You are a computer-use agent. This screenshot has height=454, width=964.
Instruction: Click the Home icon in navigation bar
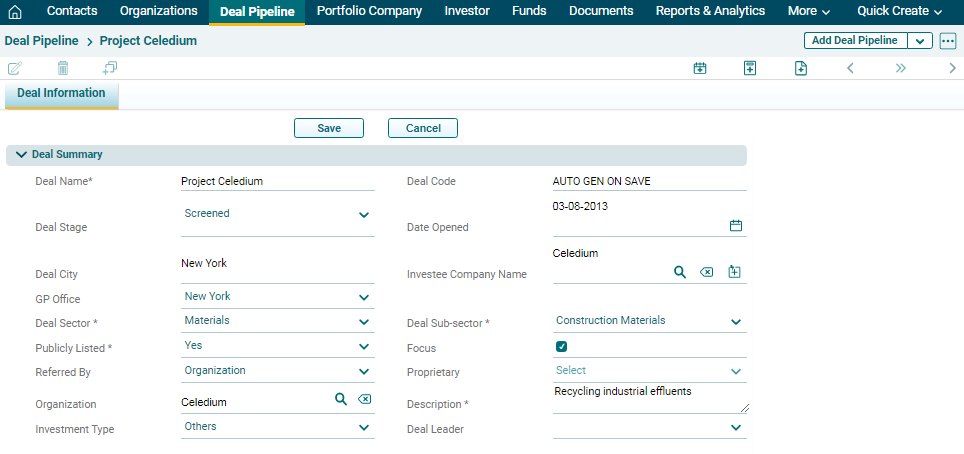point(15,12)
